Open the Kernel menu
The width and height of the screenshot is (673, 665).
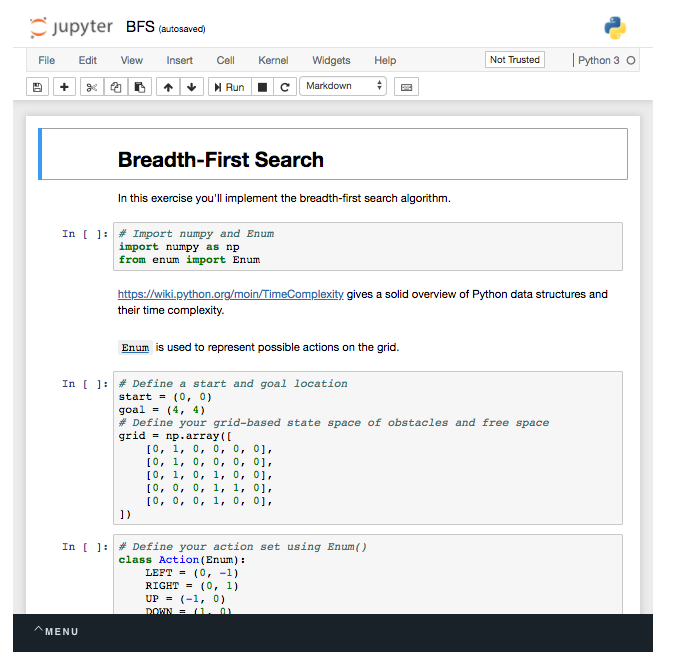(x=273, y=61)
